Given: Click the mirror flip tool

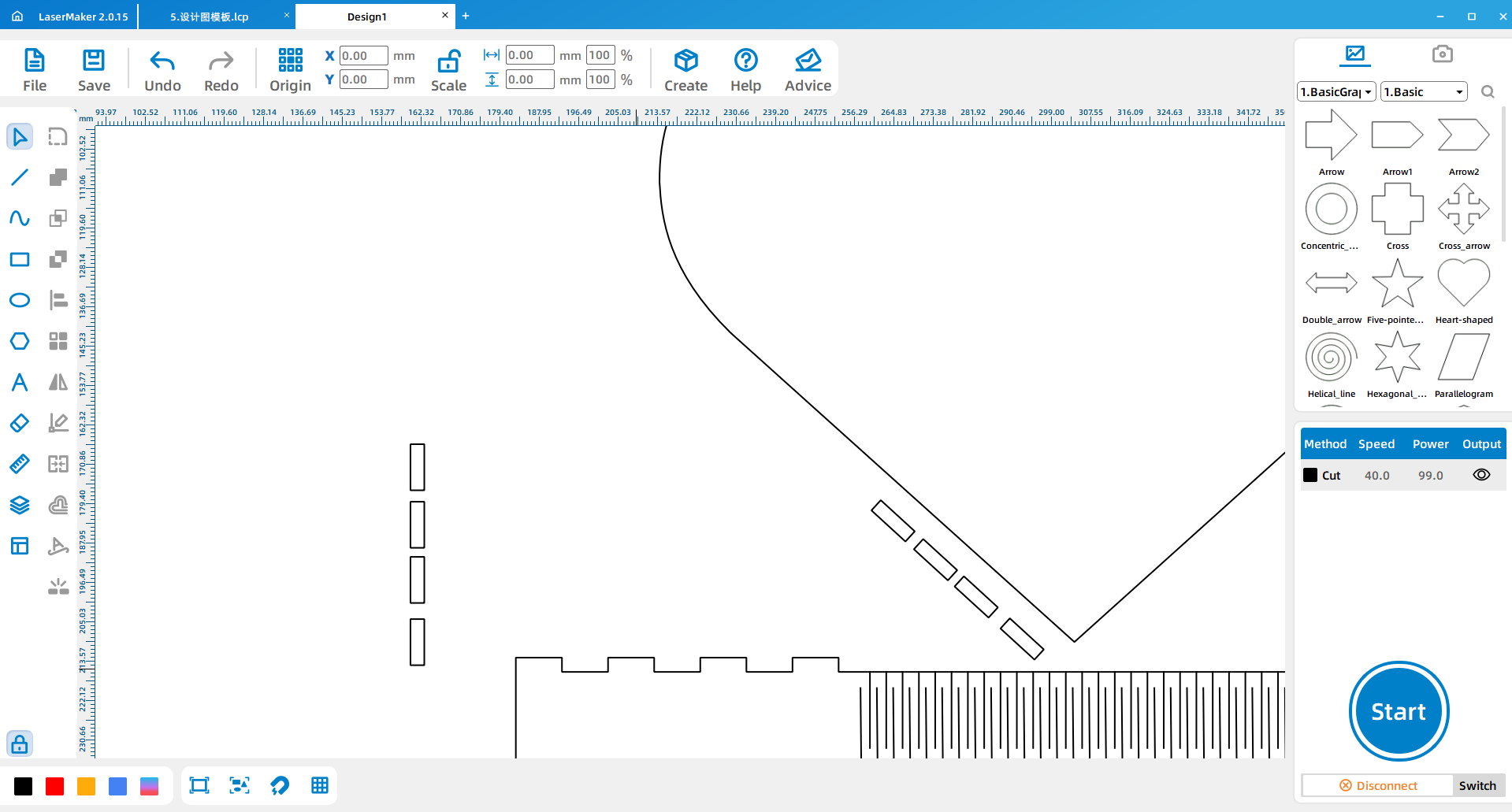Looking at the screenshot, I should click(x=58, y=382).
